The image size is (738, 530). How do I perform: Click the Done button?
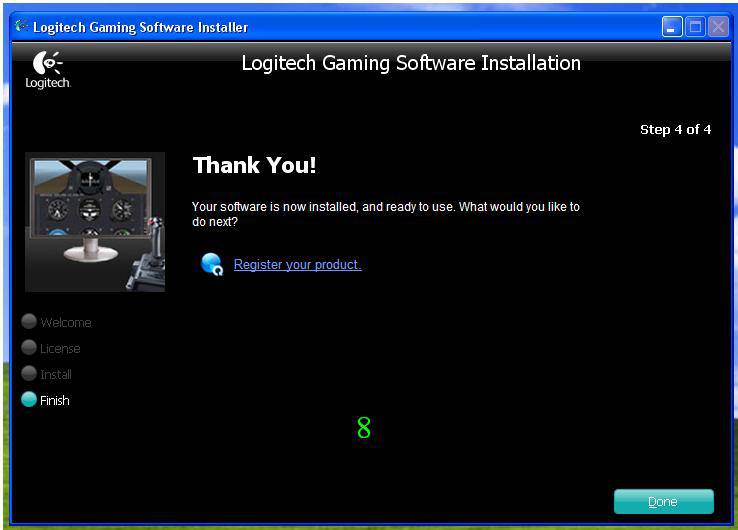point(664,501)
